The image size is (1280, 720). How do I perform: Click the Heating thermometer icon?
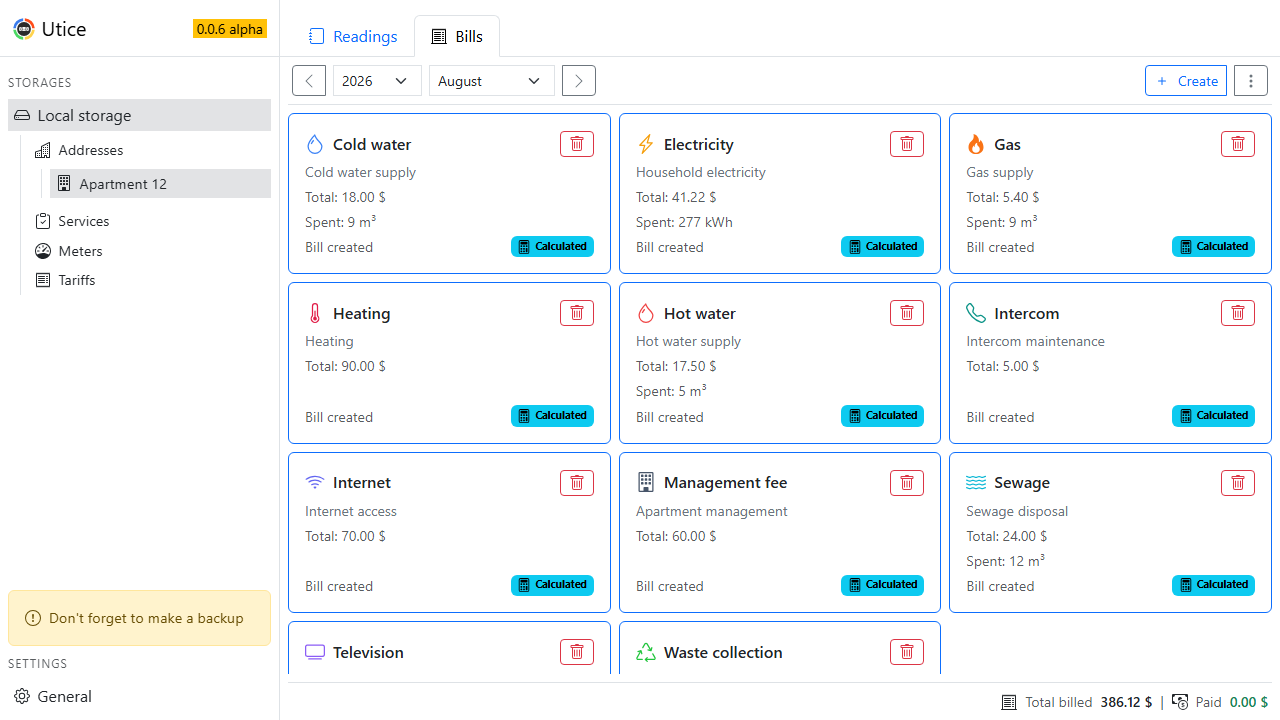[x=315, y=313]
